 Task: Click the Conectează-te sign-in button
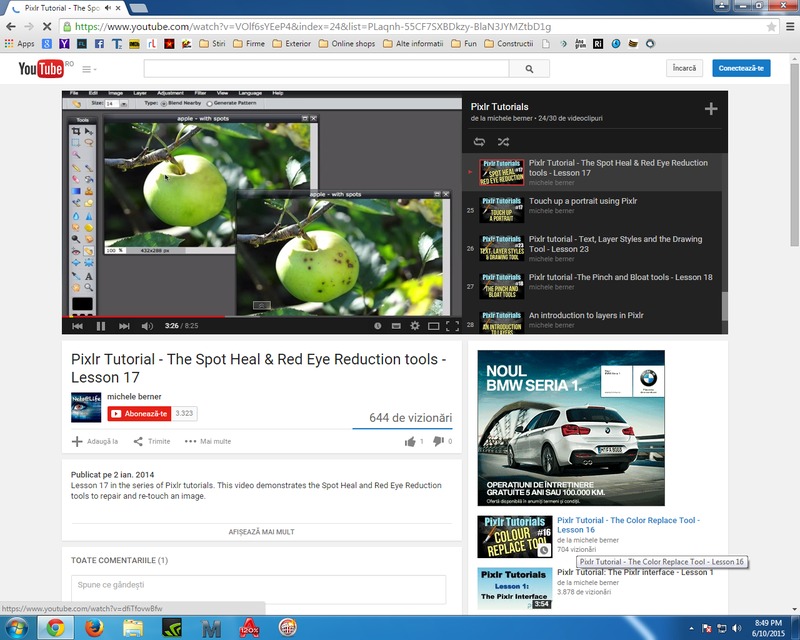click(x=741, y=68)
